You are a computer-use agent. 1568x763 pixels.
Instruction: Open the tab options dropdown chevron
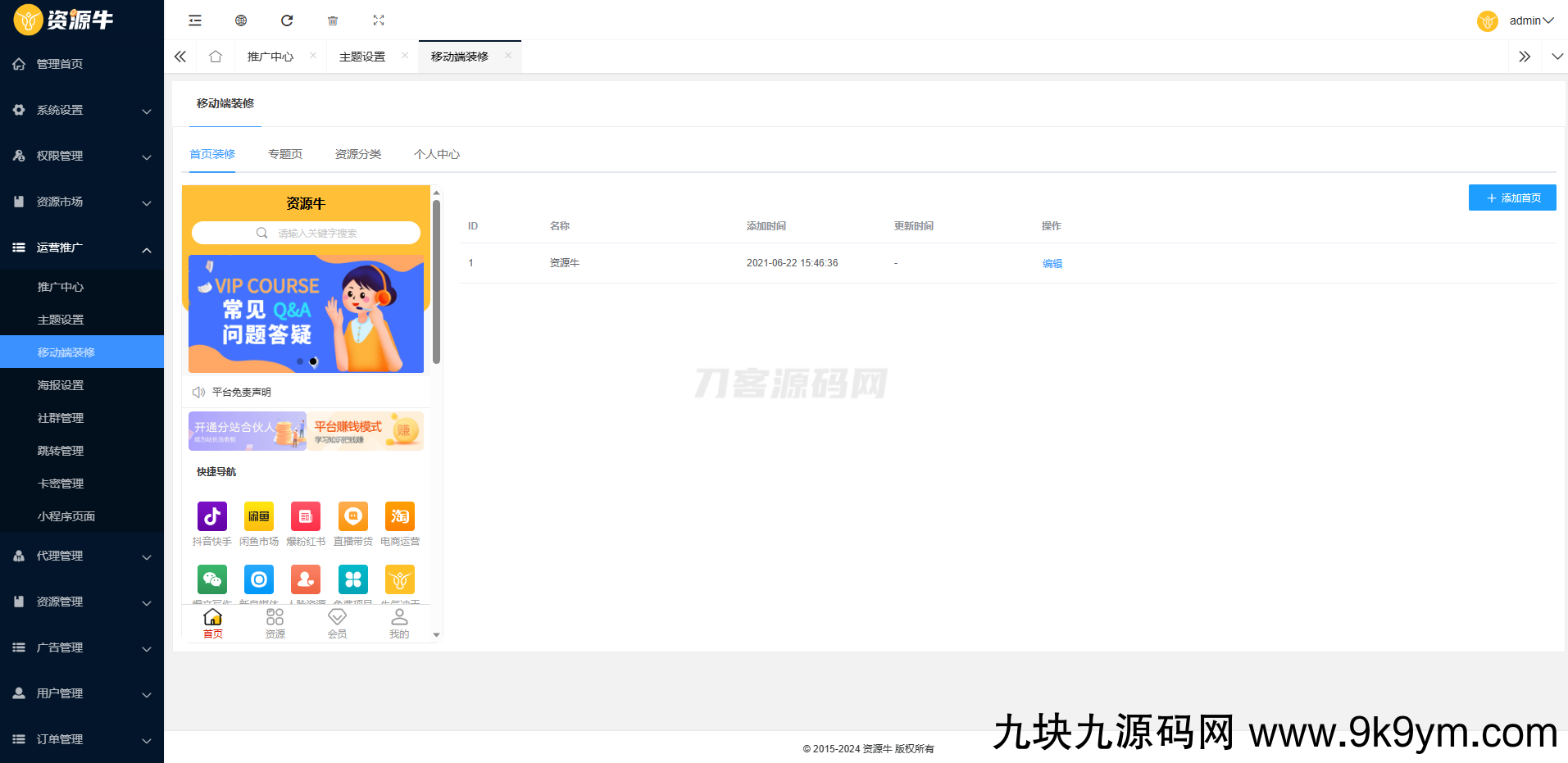point(1557,57)
